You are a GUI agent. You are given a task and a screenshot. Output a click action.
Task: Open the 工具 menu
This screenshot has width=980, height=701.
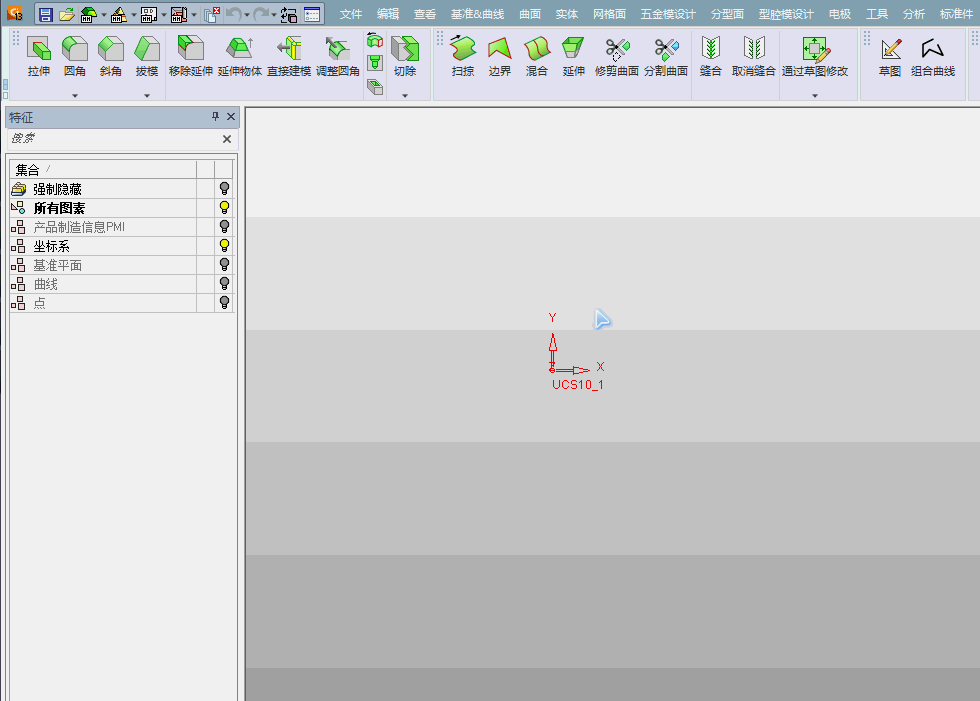pyautogui.click(x=877, y=14)
